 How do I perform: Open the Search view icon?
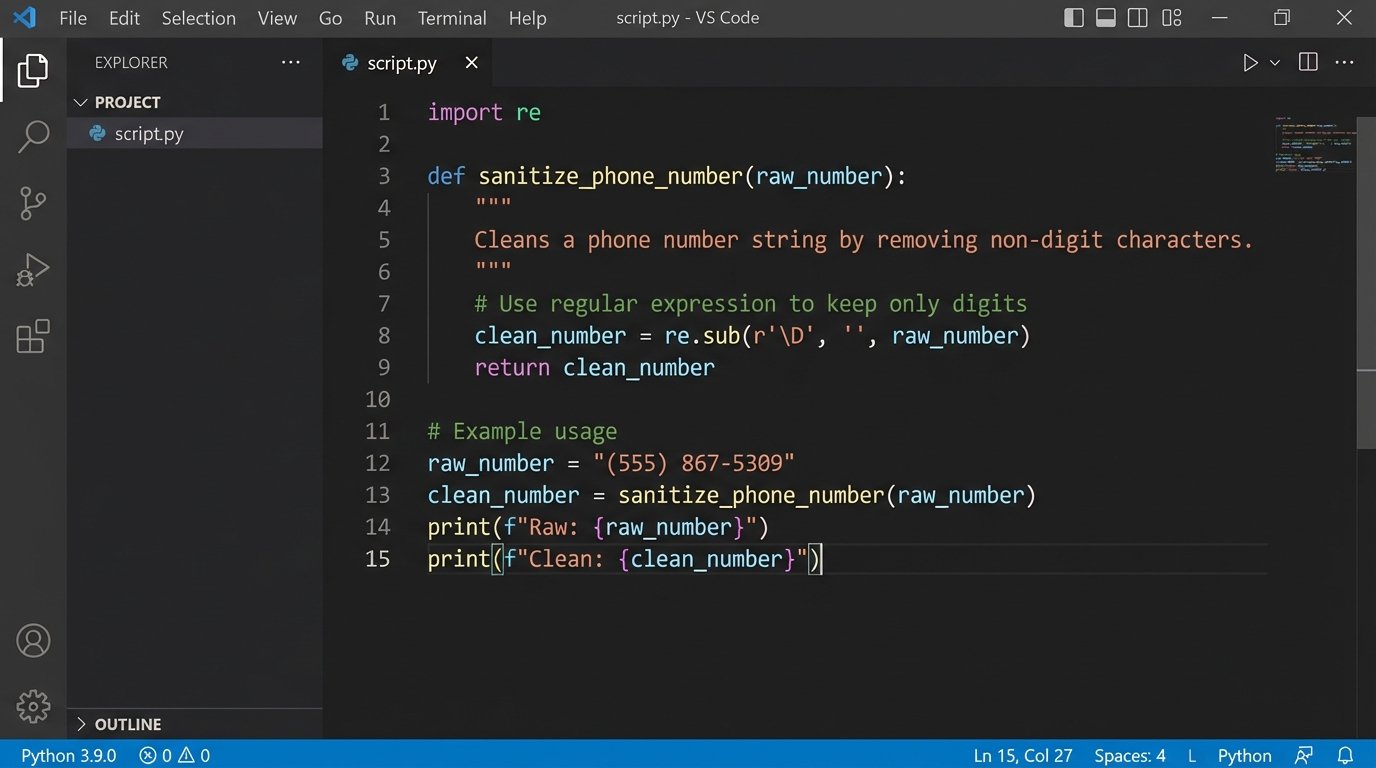pyautogui.click(x=33, y=137)
